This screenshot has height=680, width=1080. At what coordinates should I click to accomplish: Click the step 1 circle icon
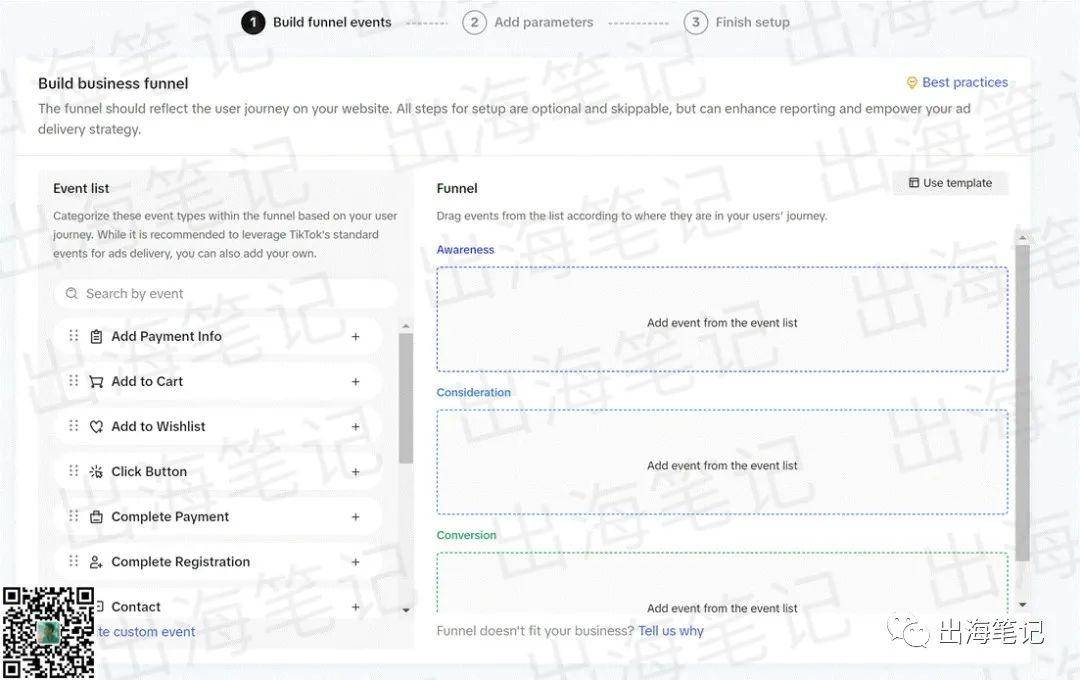click(253, 23)
